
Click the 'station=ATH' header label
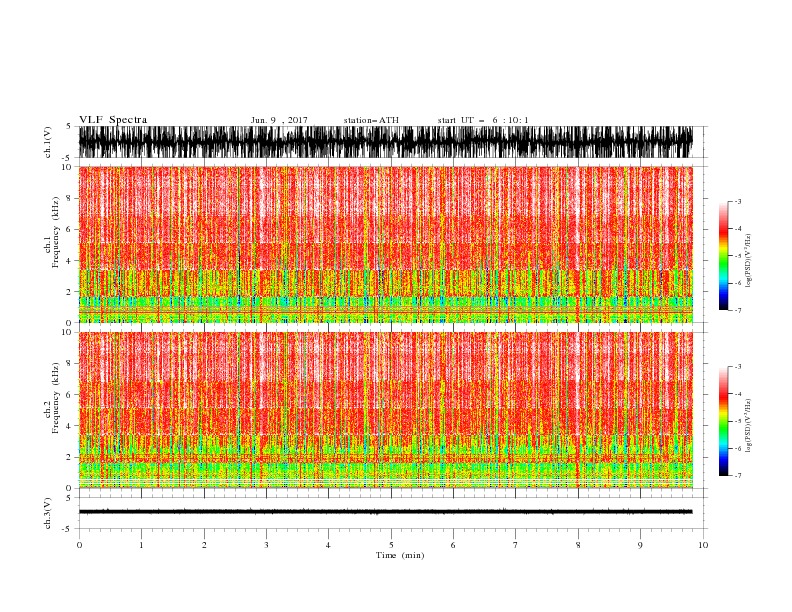click(x=371, y=120)
